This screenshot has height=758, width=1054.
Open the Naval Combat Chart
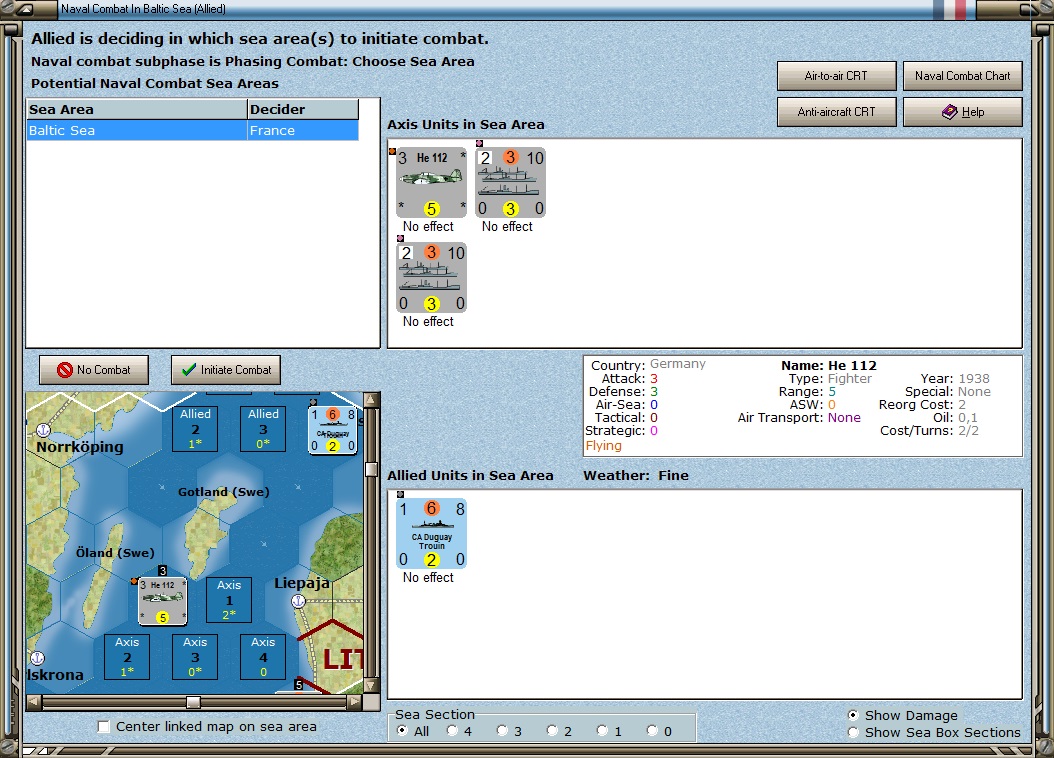(x=963, y=76)
